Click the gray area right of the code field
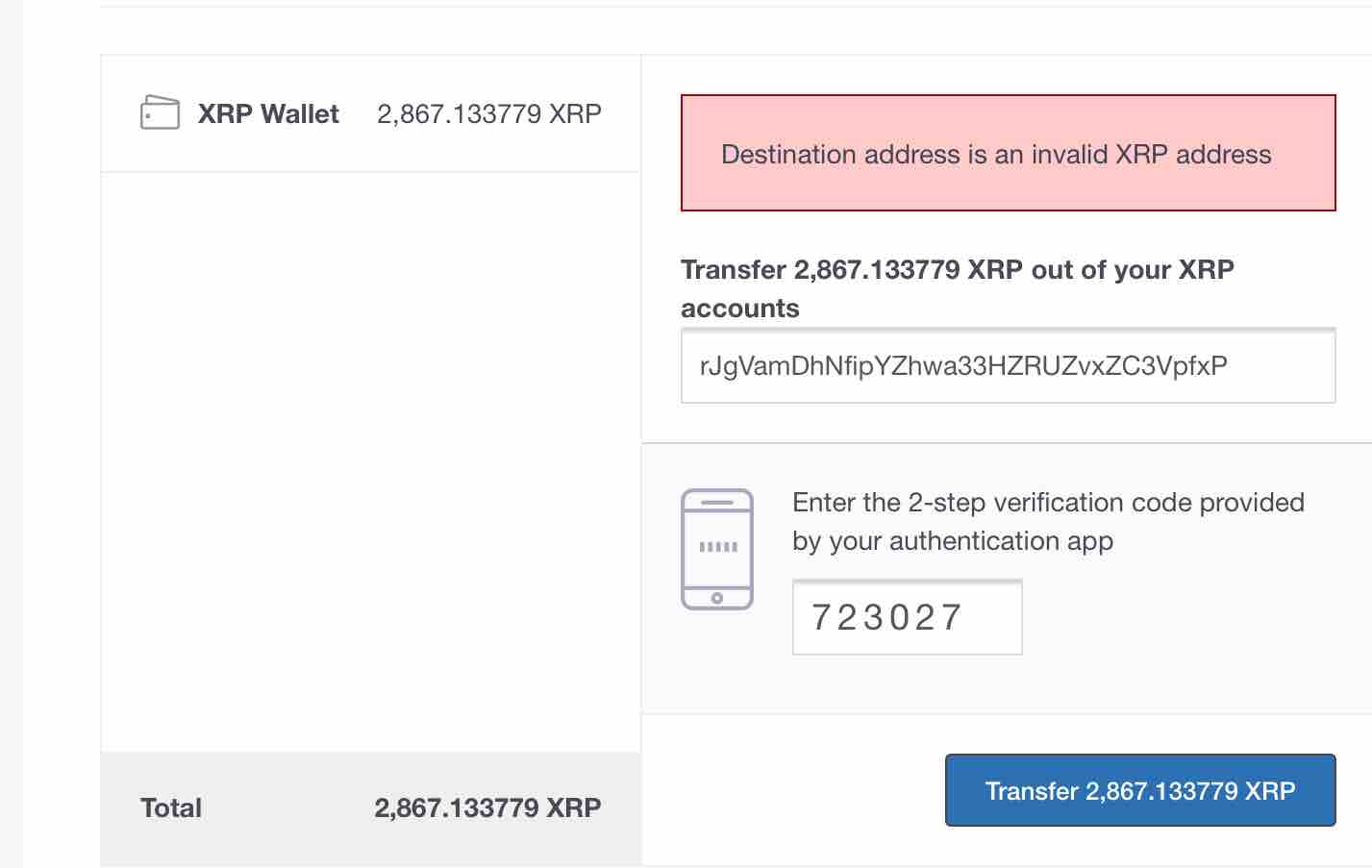Image resolution: width=1372 pixels, height=868 pixels. pyautogui.click(x=1192, y=617)
